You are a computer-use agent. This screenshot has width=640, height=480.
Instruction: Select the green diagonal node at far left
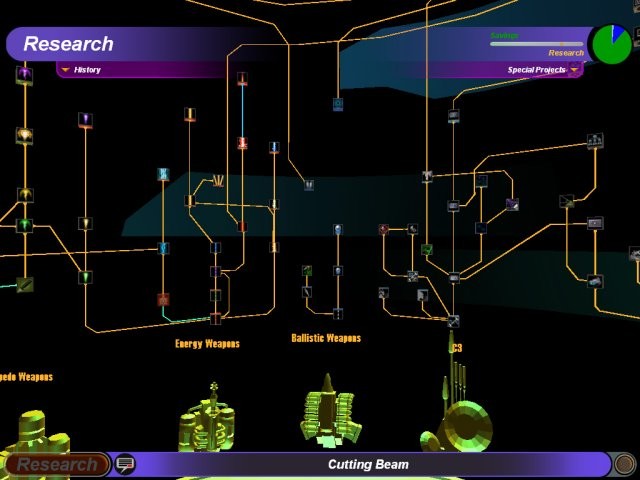25,285
